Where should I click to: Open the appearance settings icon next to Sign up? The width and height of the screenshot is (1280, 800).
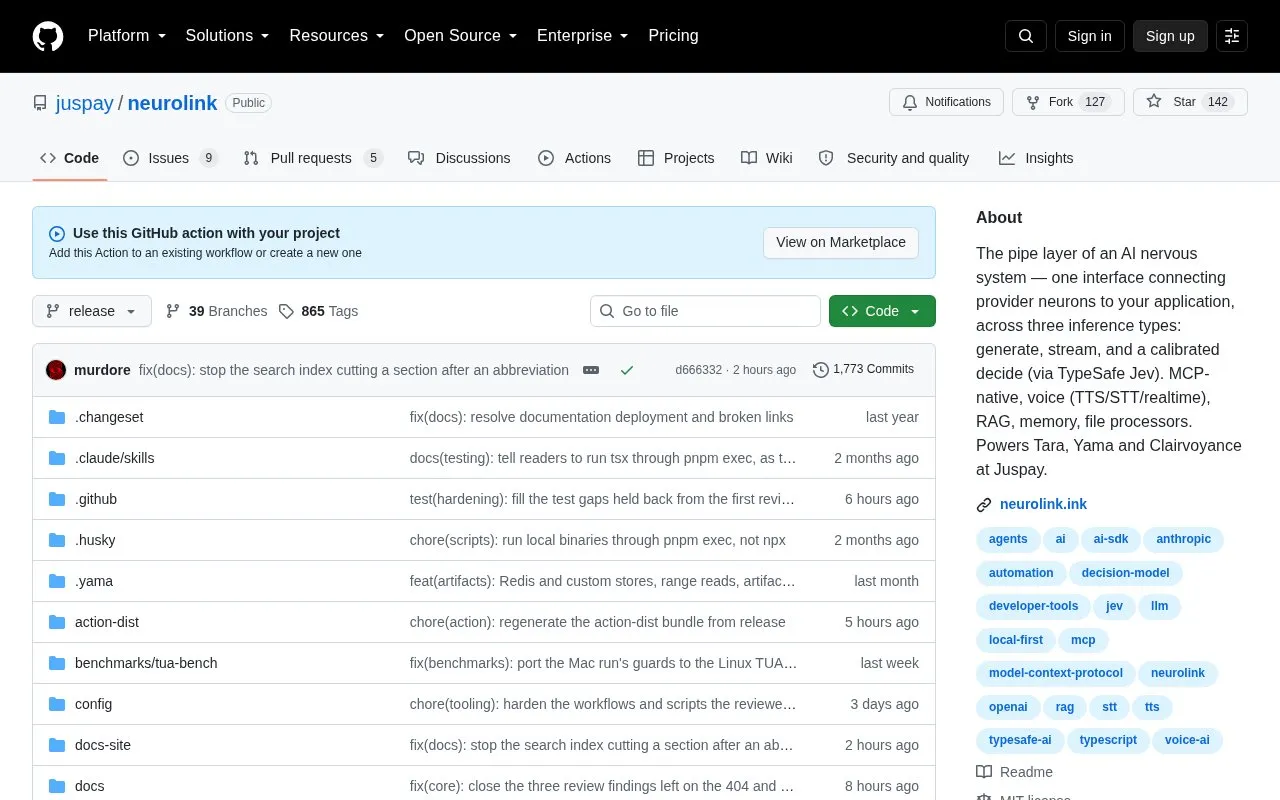1232,36
